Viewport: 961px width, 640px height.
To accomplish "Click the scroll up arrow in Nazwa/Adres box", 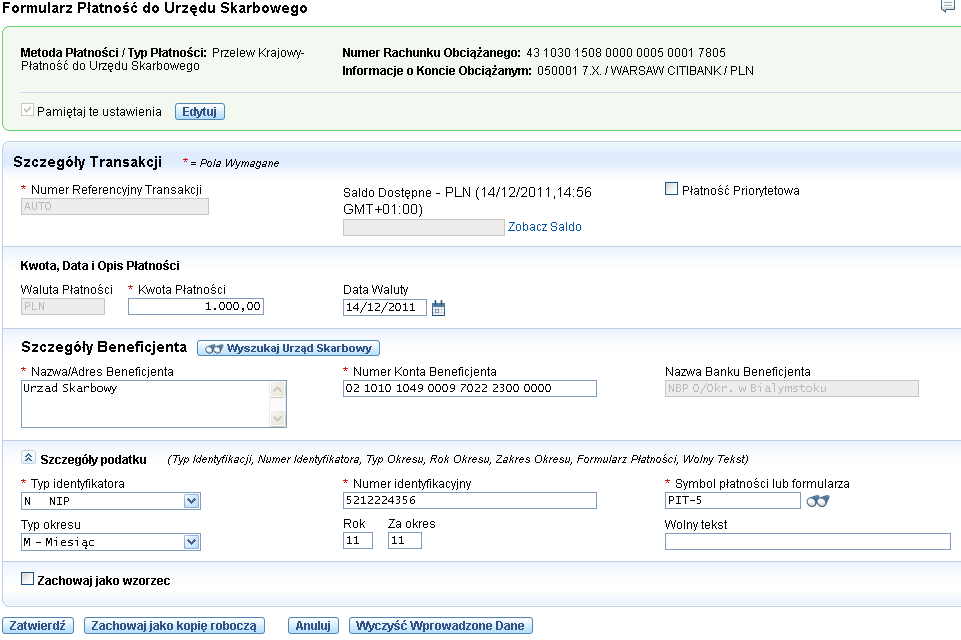I will pyautogui.click(x=278, y=390).
